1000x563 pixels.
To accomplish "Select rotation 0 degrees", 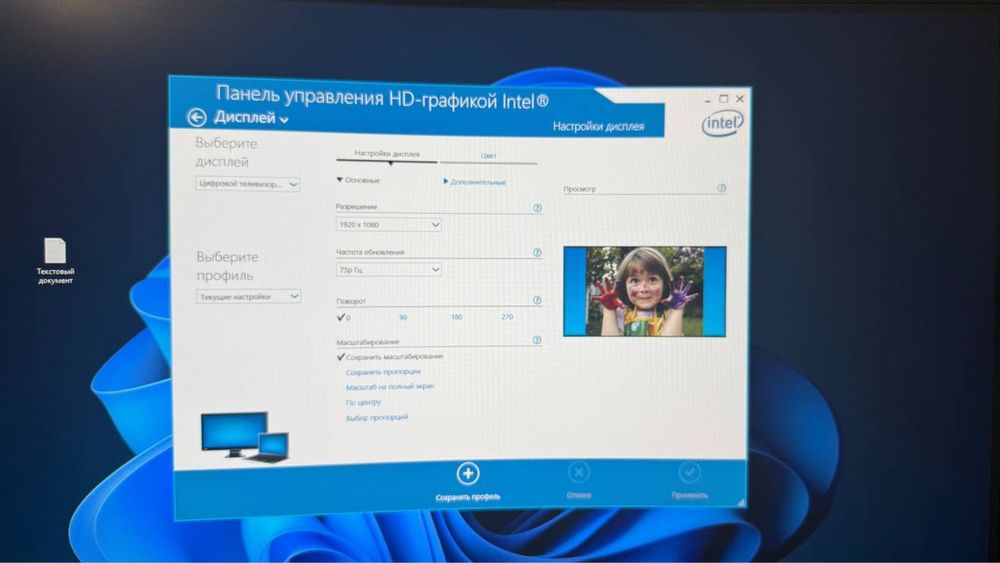I will [344, 317].
